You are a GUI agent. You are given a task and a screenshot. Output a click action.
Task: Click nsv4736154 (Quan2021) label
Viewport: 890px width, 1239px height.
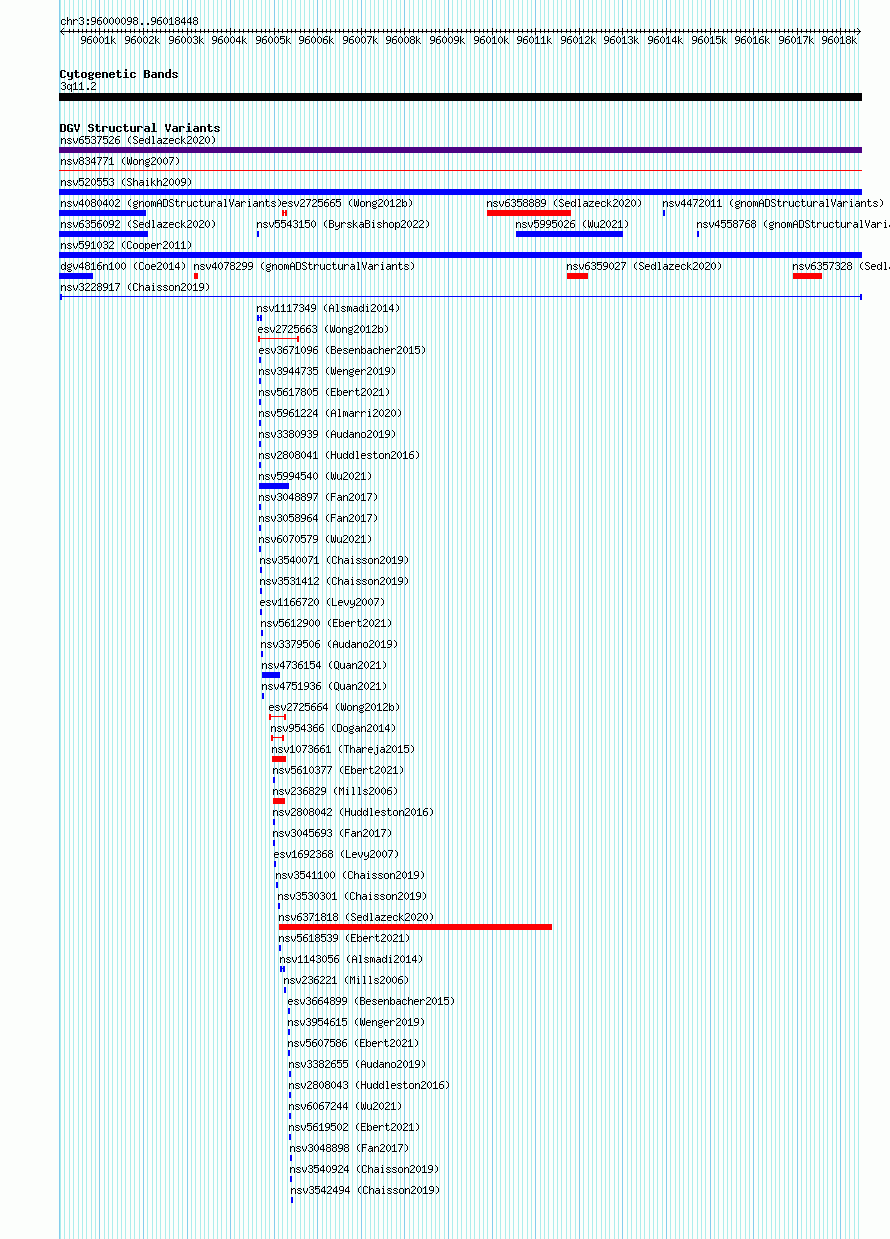(x=324, y=665)
